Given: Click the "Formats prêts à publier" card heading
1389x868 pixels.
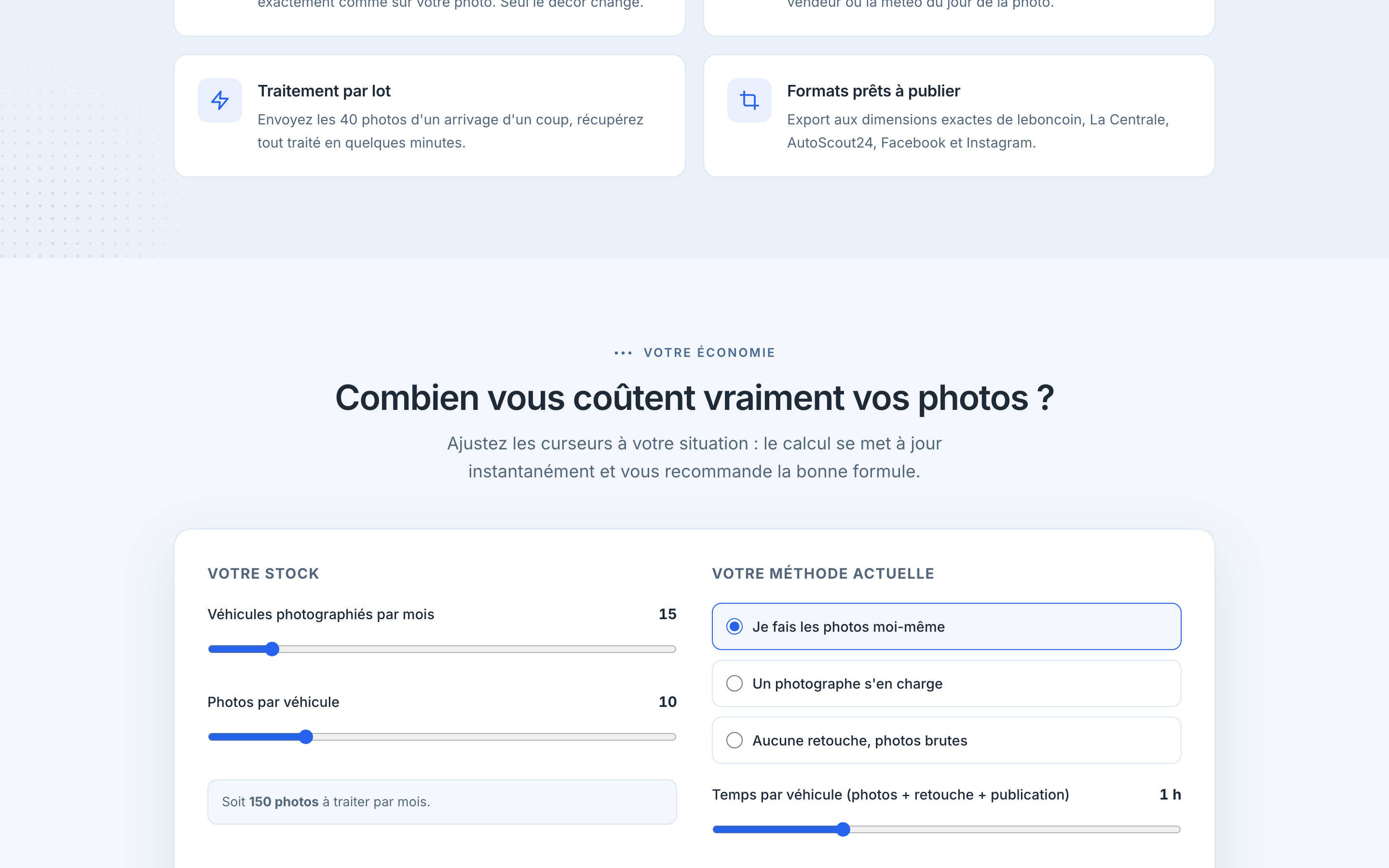Looking at the screenshot, I should (x=873, y=91).
